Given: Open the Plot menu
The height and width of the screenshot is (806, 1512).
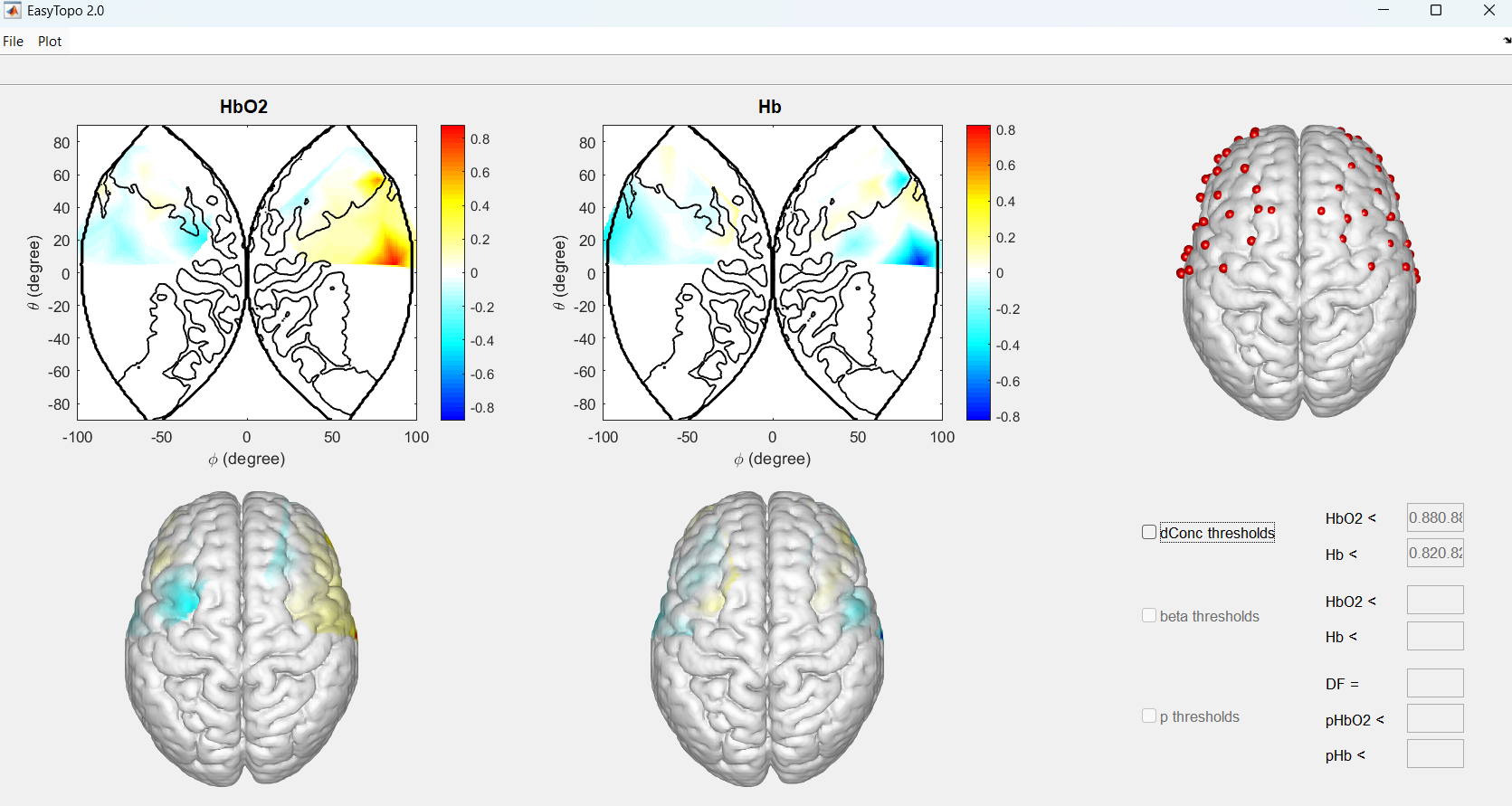Looking at the screenshot, I should point(50,42).
